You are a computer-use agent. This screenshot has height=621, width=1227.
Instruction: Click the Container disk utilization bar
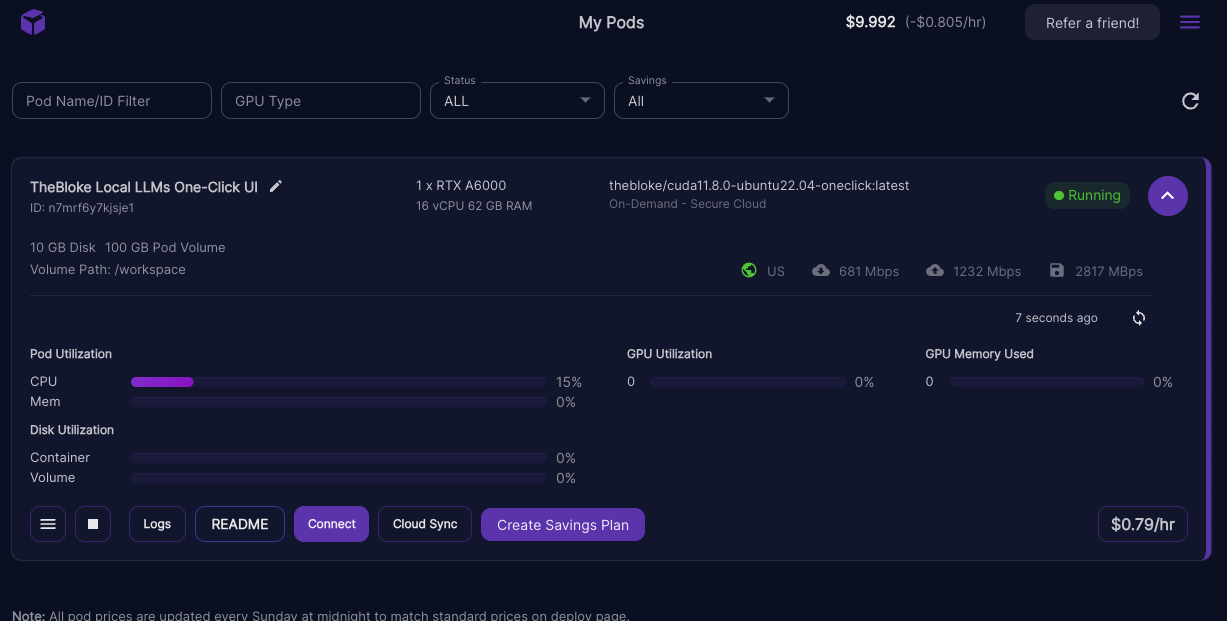[339, 458]
